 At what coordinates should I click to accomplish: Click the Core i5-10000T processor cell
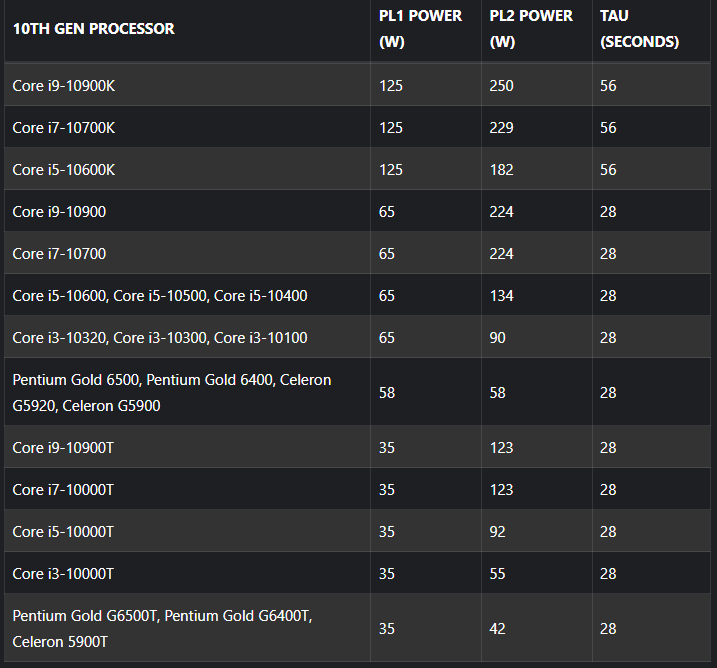[63, 532]
